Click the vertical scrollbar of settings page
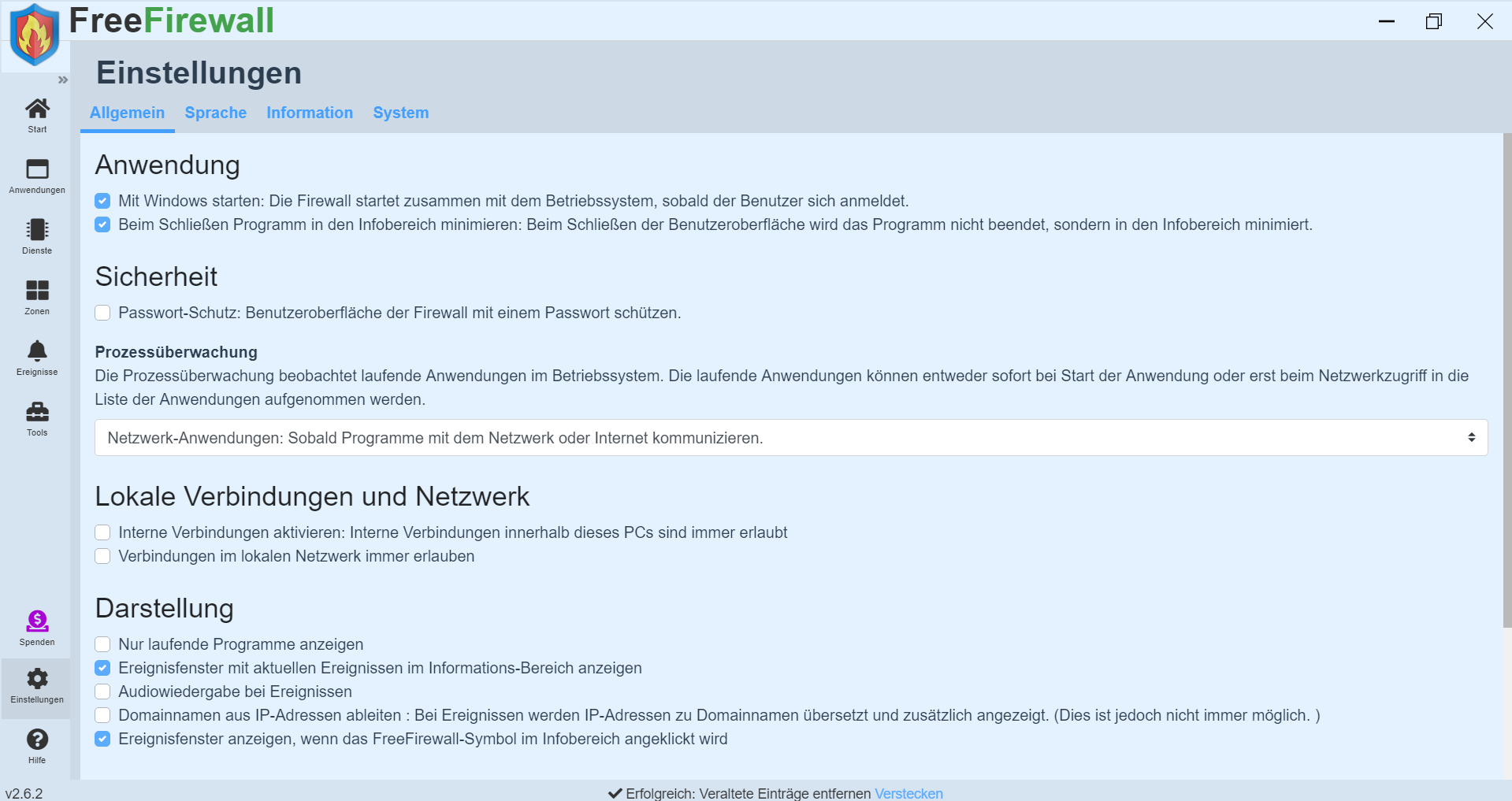The image size is (1512, 801). (x=1507, y=380)
